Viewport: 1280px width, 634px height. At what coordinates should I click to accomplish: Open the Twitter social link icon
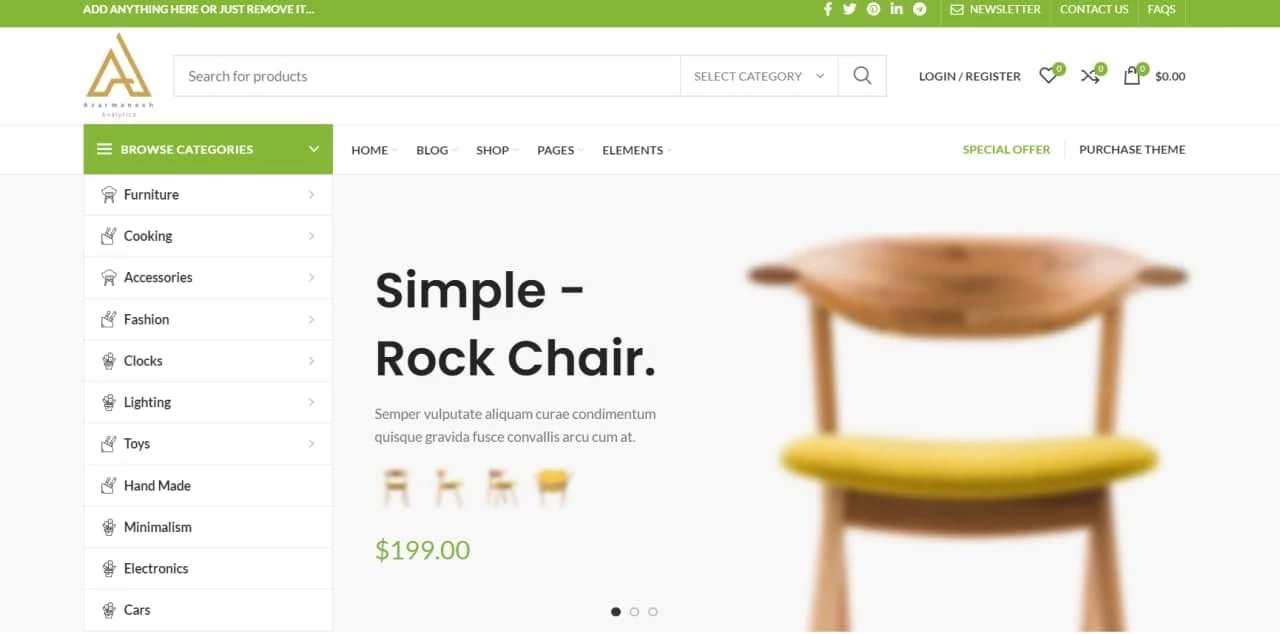(850, 9)
